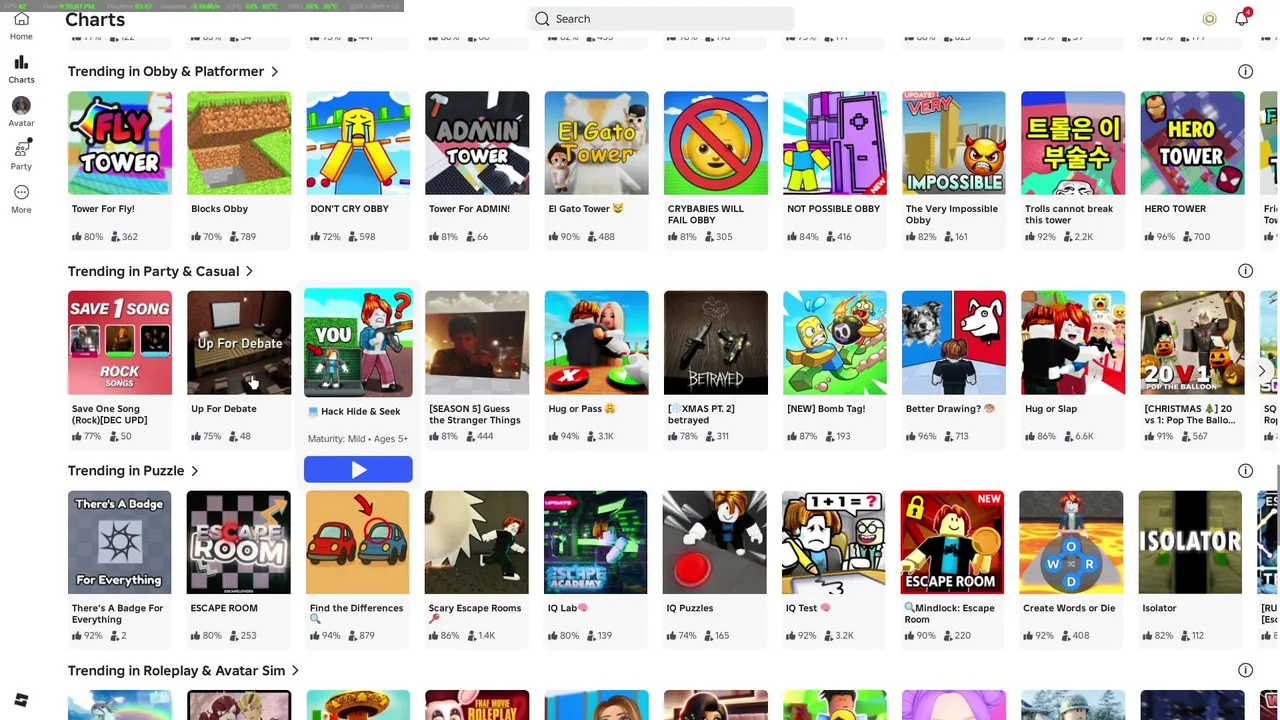Screen dimensions: 1280x720
Task: Open the Home sidebar icon
Action: [x=21, y=26]
